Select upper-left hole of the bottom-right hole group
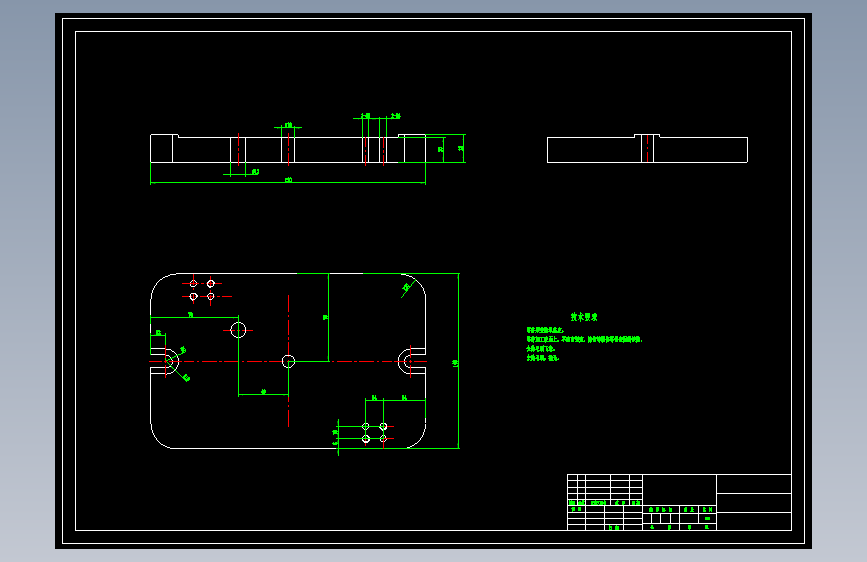The height and width of the screenshot is (562, 867). click(365, 426)
